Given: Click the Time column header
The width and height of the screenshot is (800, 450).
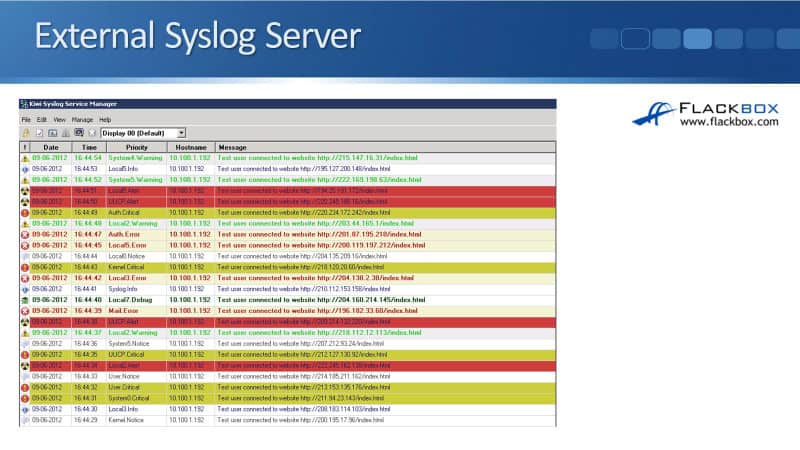Looking at the screenshot, I should (x=90, y=147).
